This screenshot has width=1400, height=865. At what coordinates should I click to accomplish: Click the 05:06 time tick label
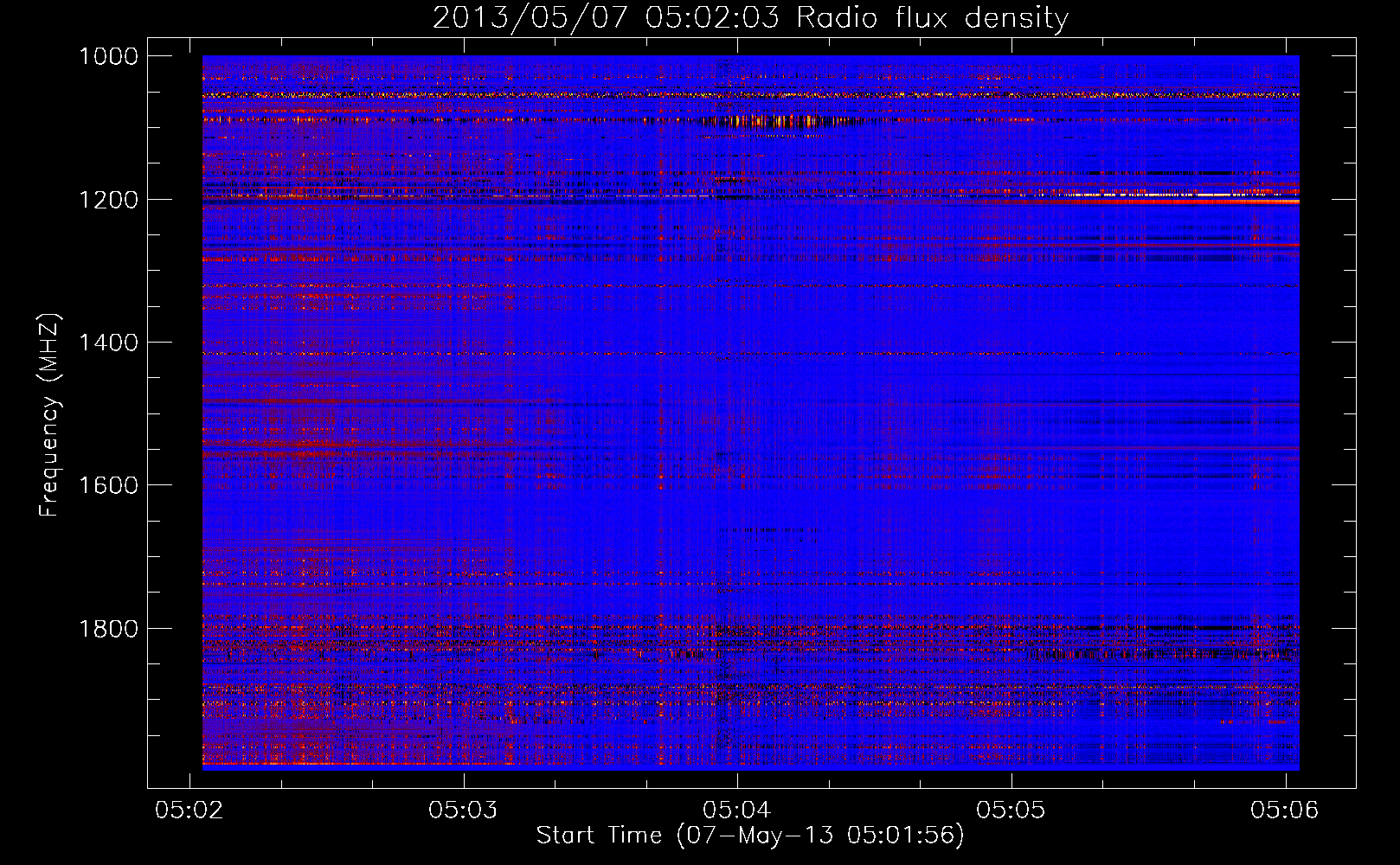[1285, 810]
